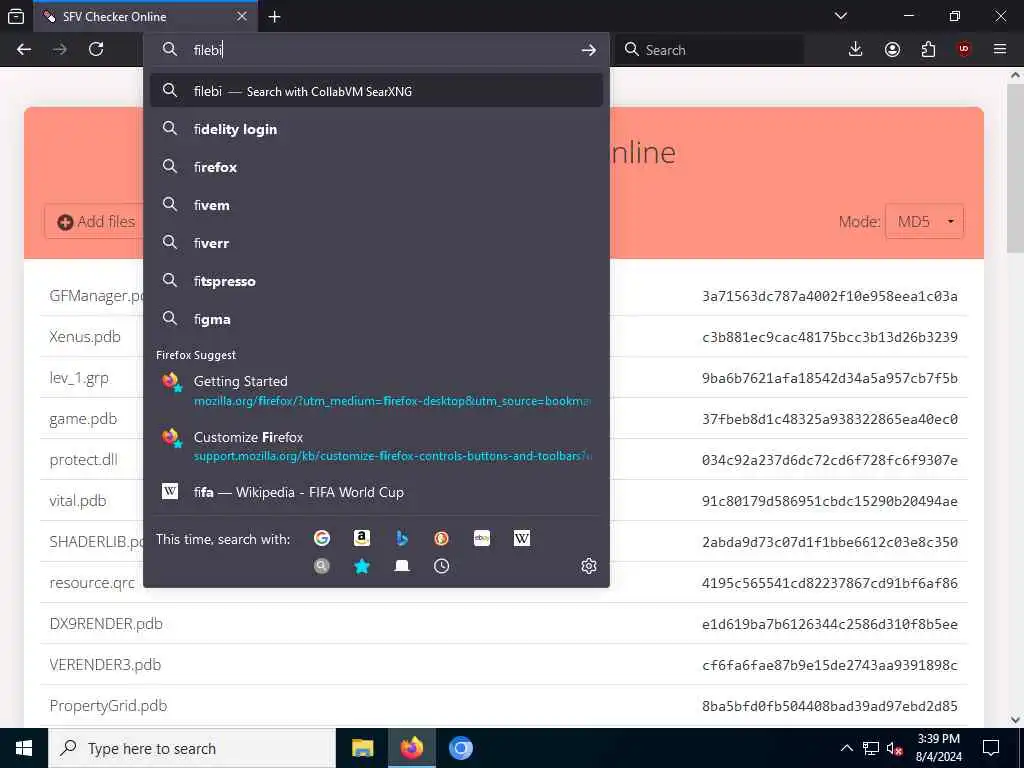Click hash 3a71563dc787a4002f10e958eea1c03a
The image size is (1024, 768).
(829, 296)
